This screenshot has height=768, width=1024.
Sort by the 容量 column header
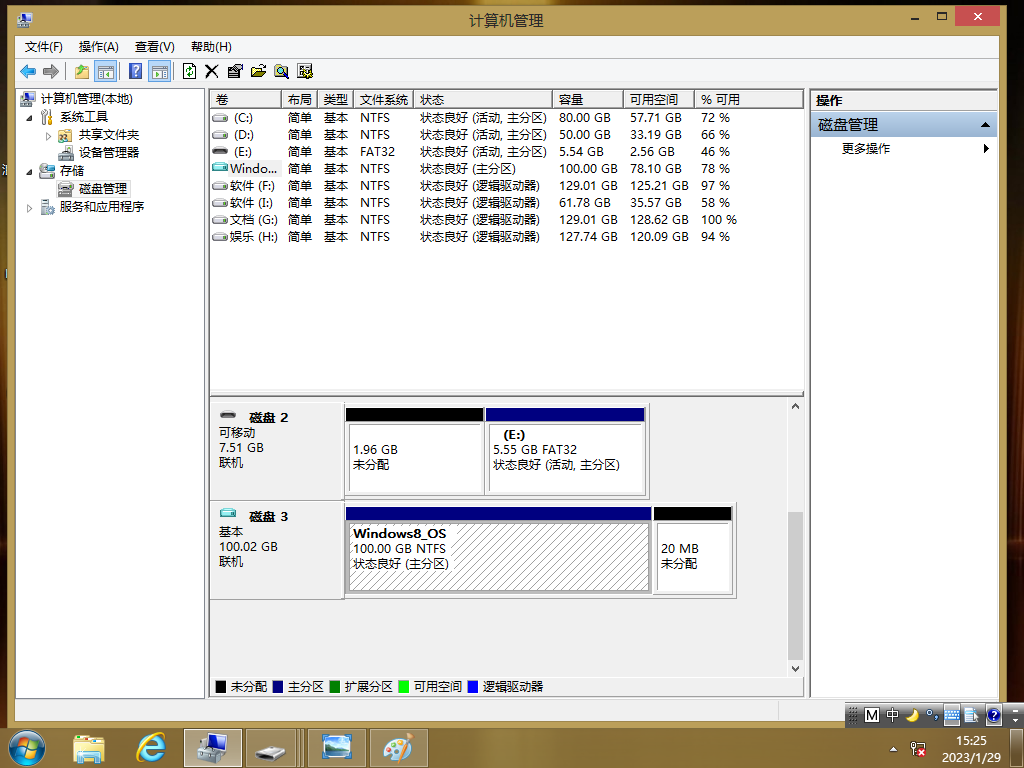click(x=588, y=99)
